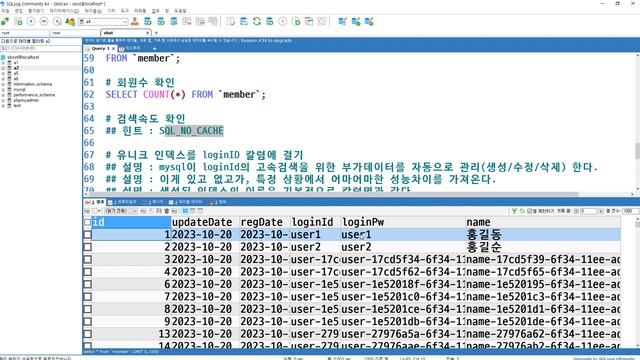Close the Query 1 tab
The height and width of the screenshot is (360, 640).
(x=113, y=49)
